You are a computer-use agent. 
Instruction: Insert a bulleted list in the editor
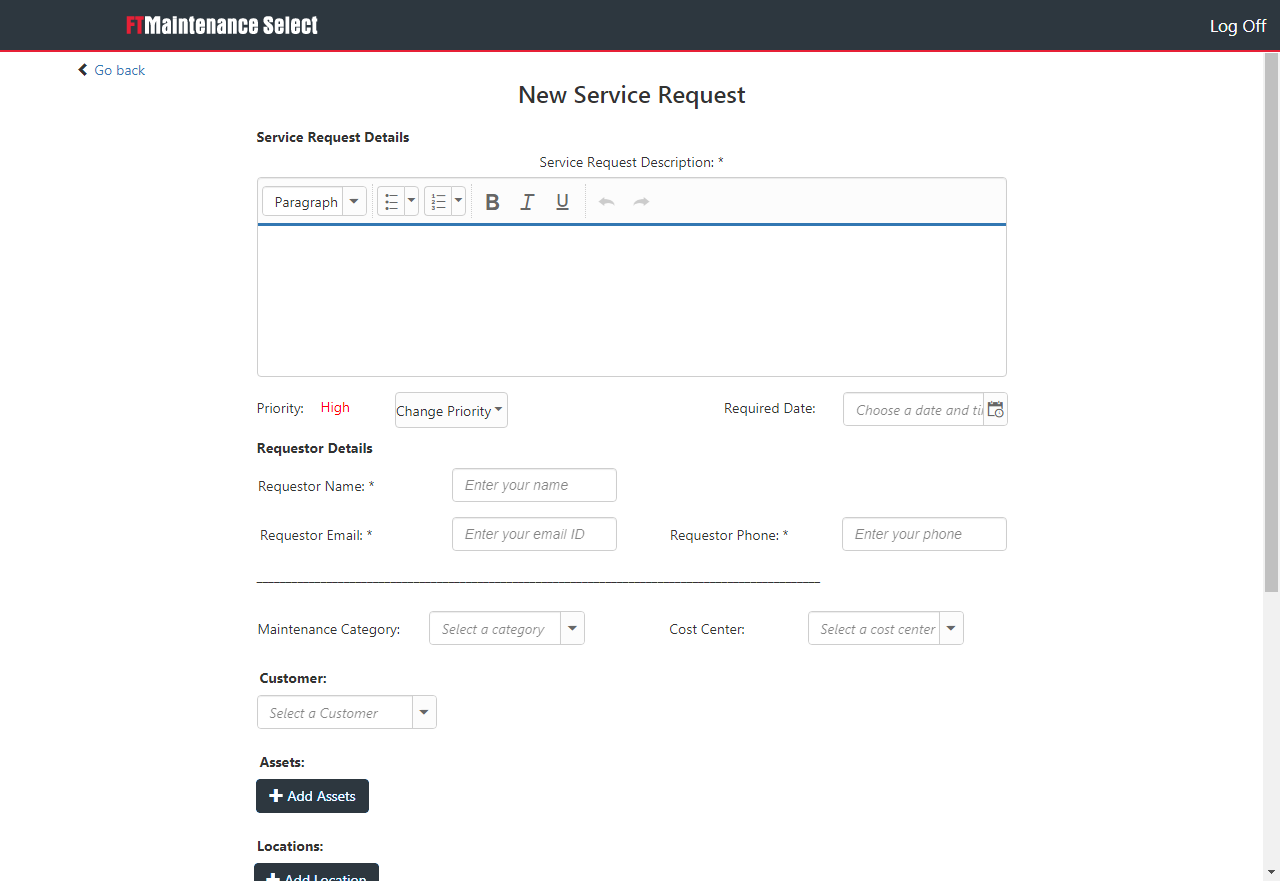[391, 202]
